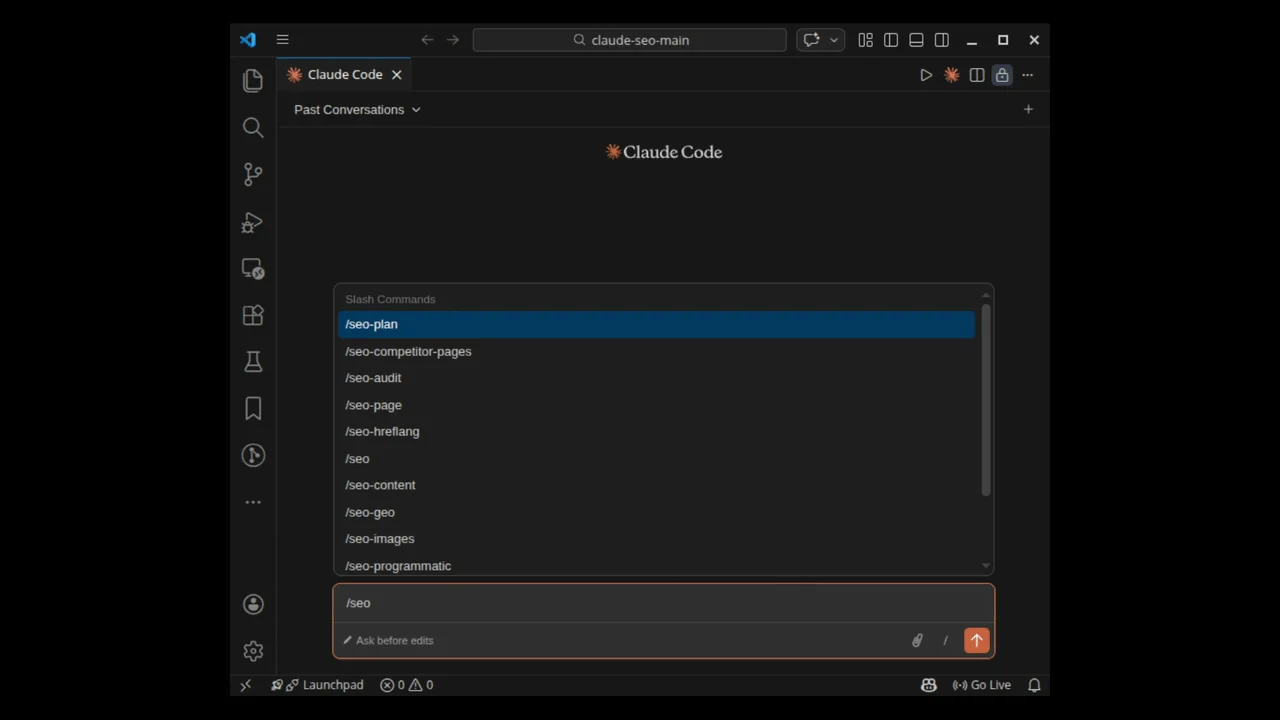
Task: Open notifications bell in status bar
Action: click(1035, 685)
